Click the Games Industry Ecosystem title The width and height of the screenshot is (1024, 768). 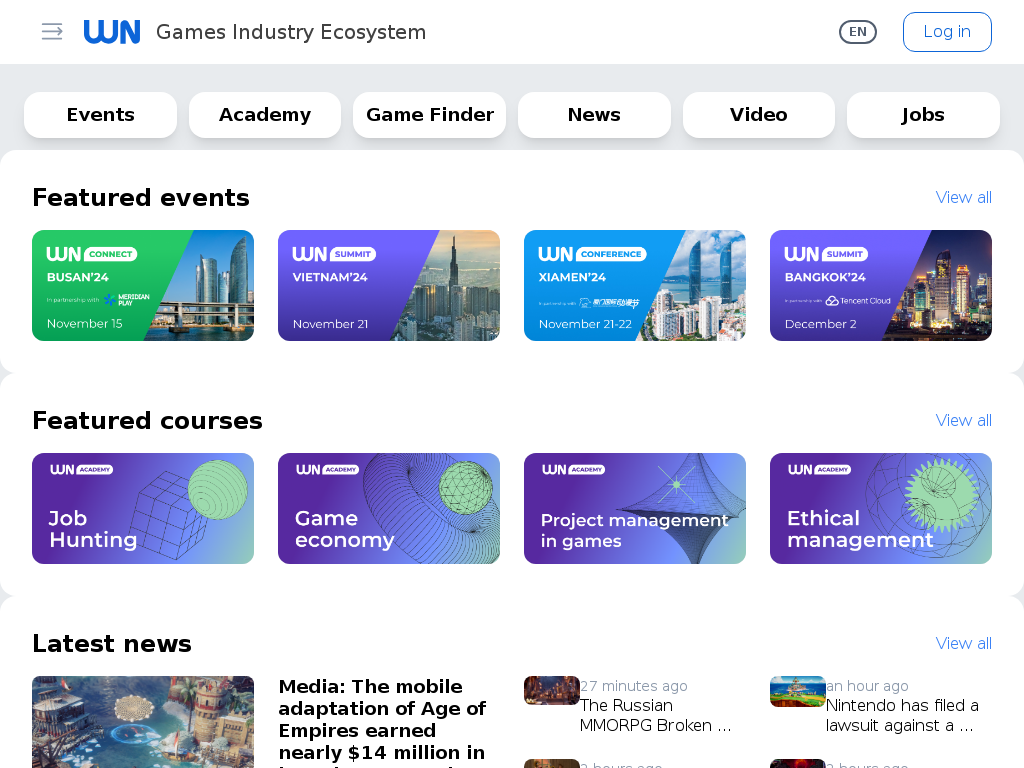(291, 32)
